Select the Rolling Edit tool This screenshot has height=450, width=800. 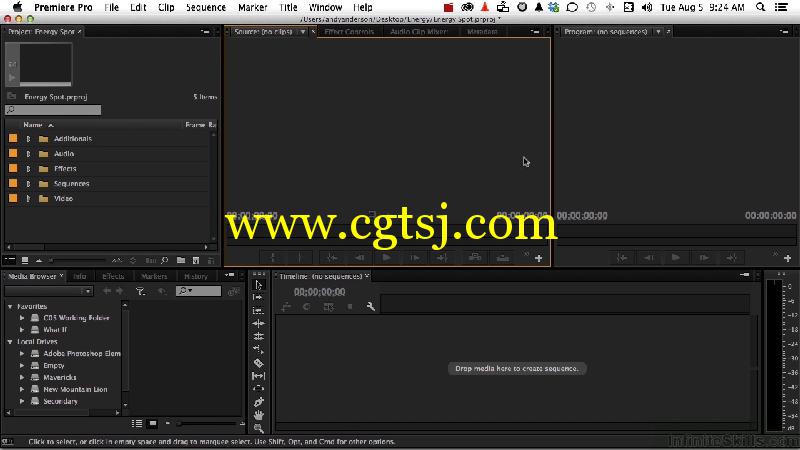click(x=259, y=336)
